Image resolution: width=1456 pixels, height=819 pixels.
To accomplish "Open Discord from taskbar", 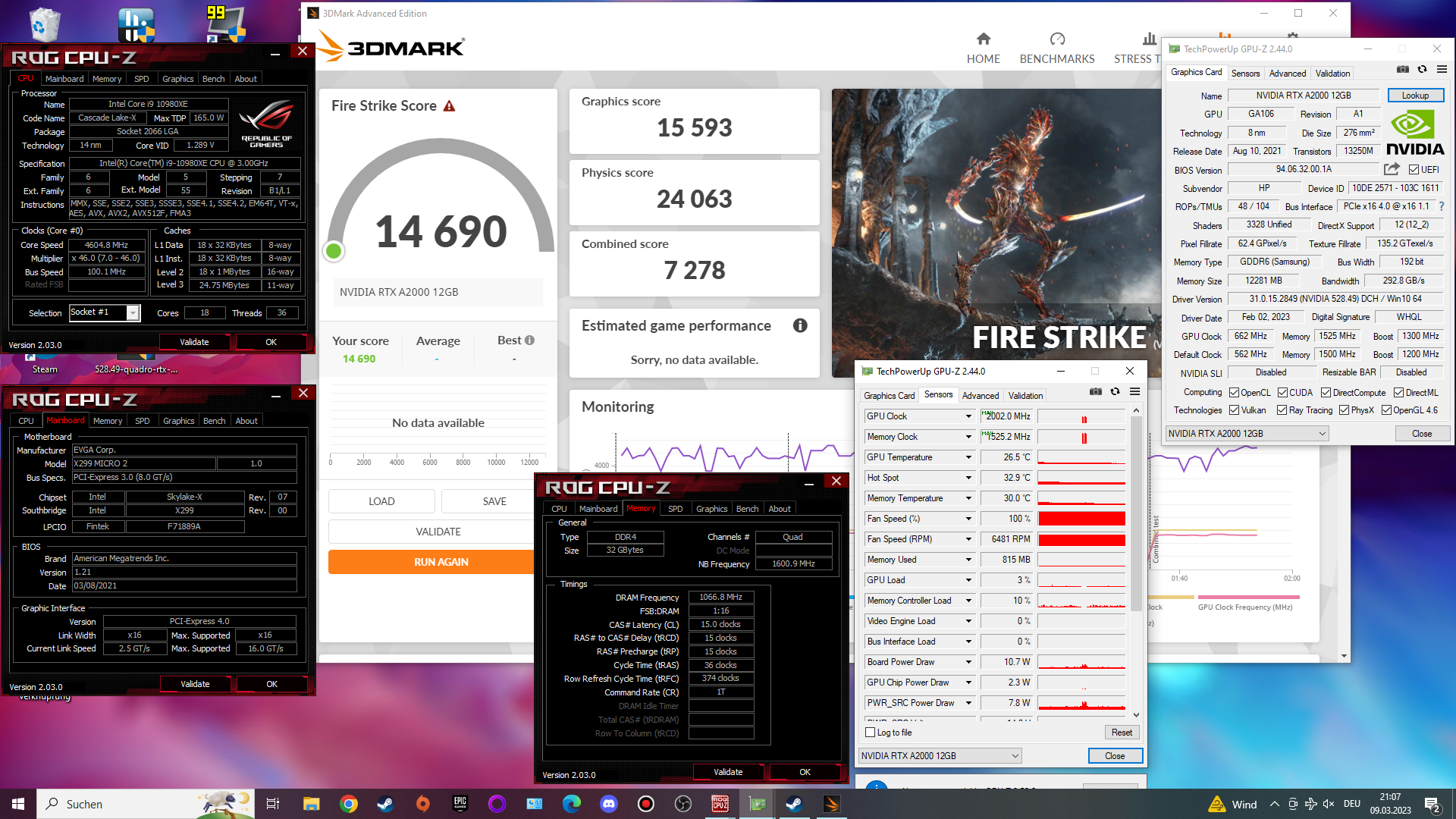I will click(x=609, y=804).
